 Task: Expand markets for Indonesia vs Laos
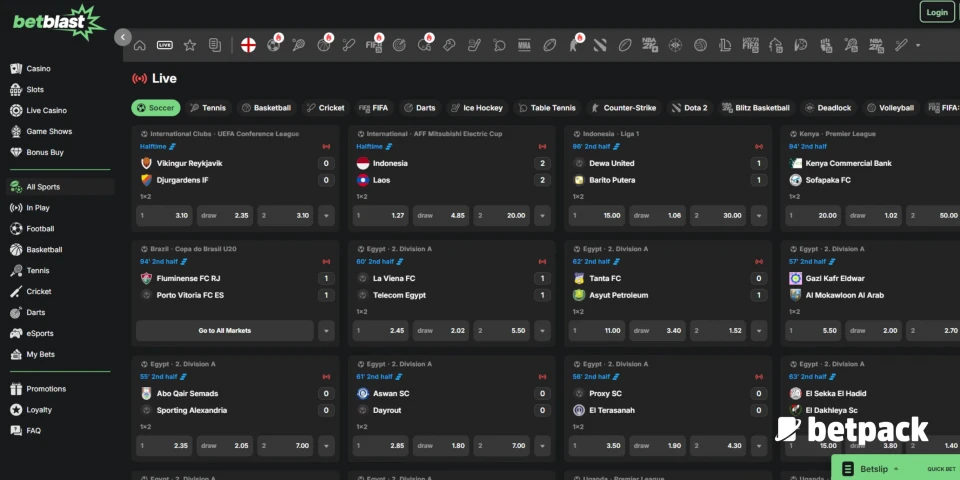click(542, 216)
